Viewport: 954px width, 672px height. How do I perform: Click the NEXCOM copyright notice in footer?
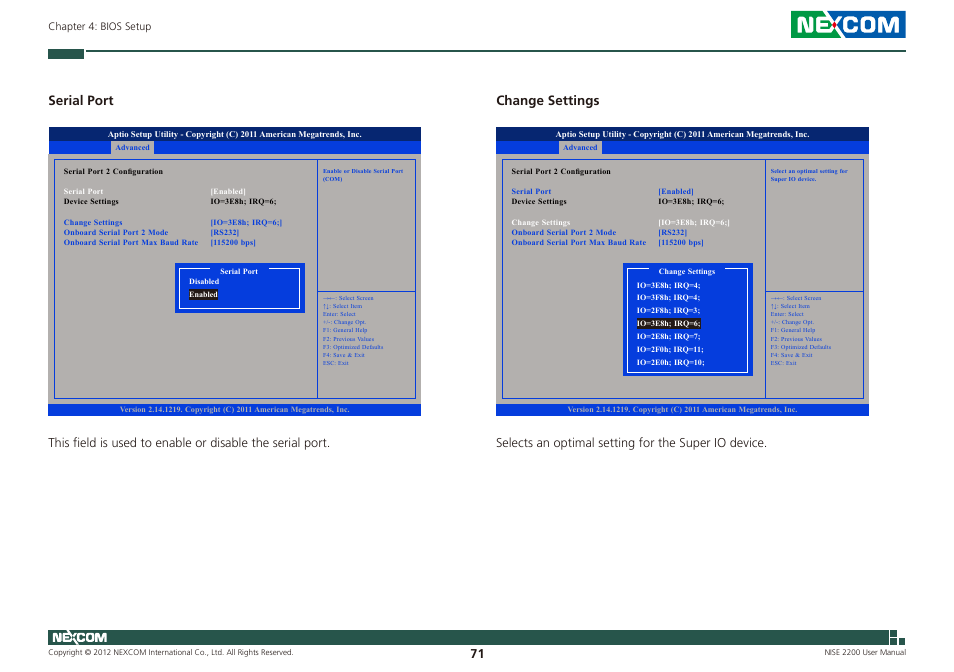pyautogui.click(x=170, y=653)
